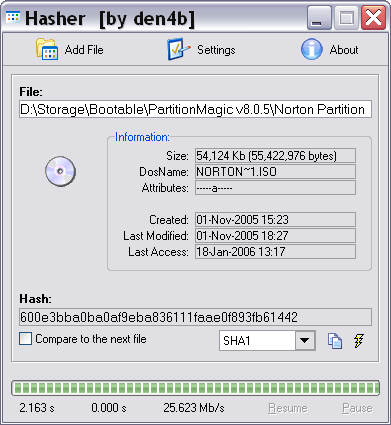Click the File path input field
This screenshot has width=391, height=425.
pos(195,109)
